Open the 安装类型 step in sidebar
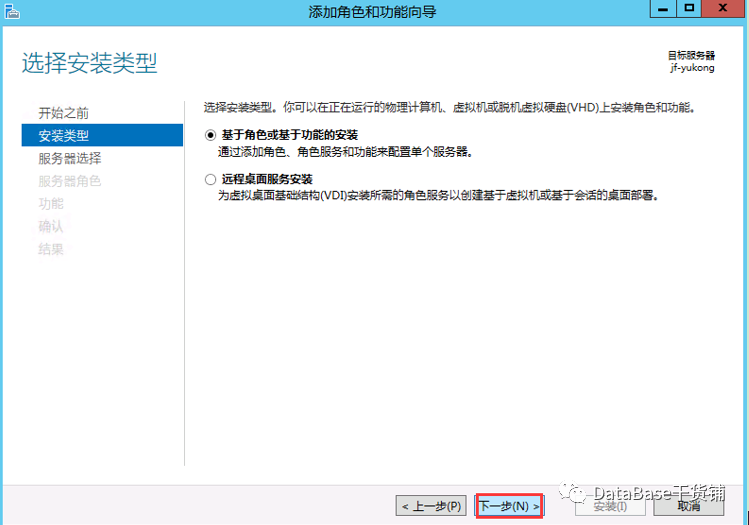 [102, 135]
